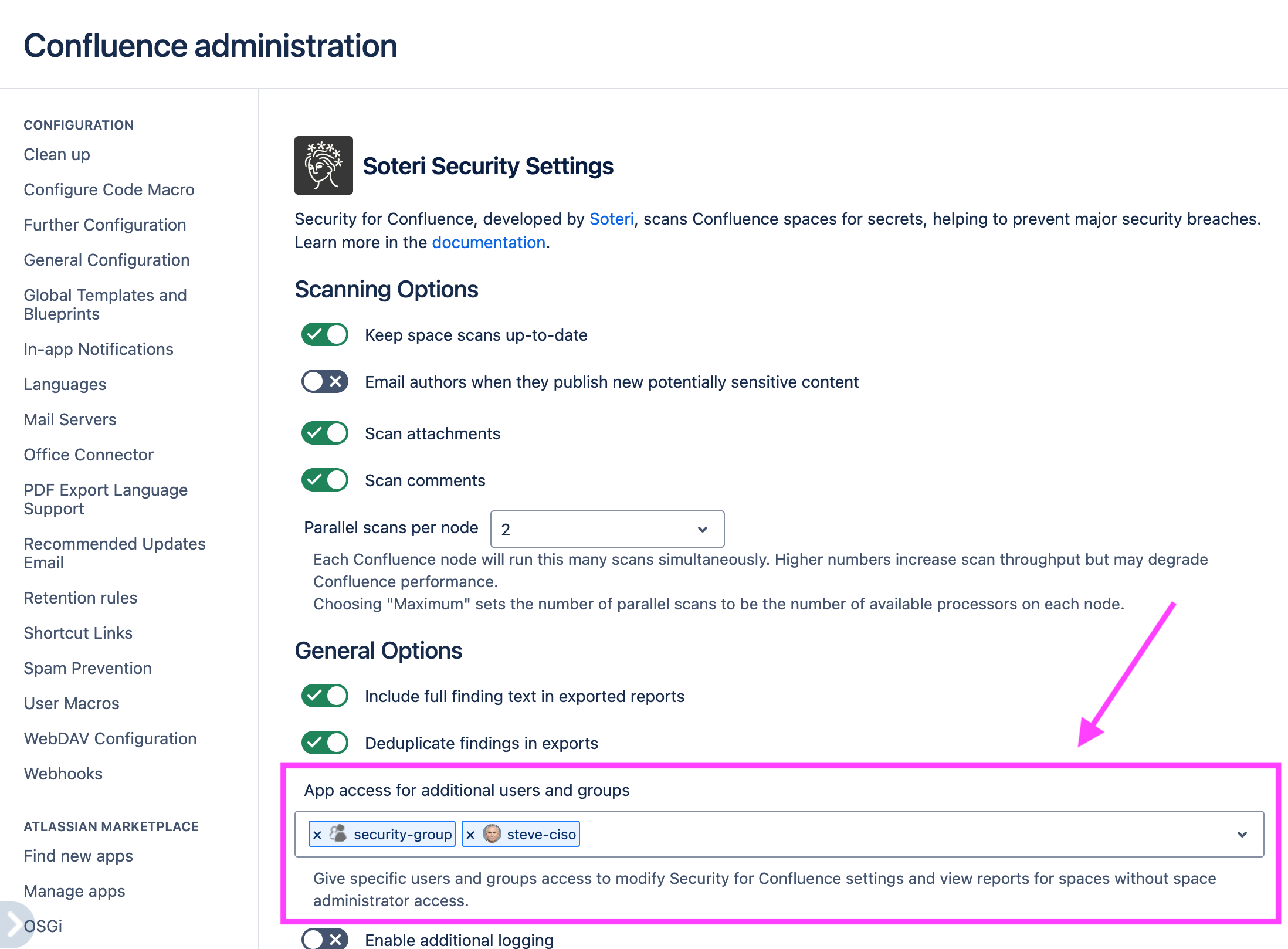The height and width of the screenshot is (949, 1288).
Task: Enable additional logging
Action: coord(324,938)
